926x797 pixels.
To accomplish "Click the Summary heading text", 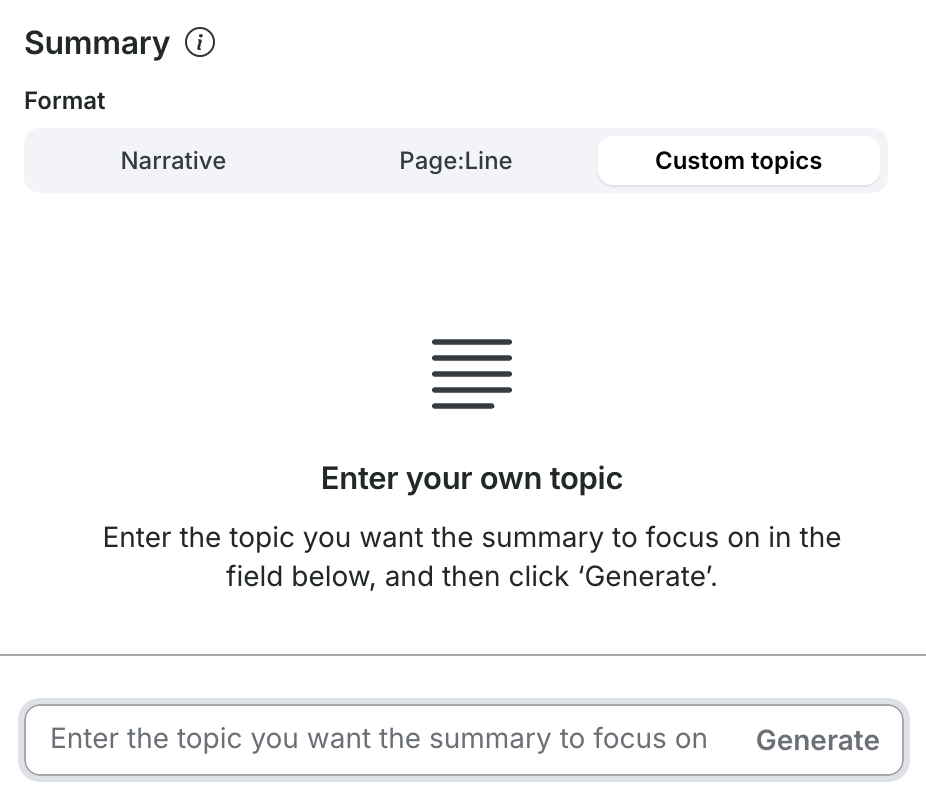I will click(x=96, y=42).
